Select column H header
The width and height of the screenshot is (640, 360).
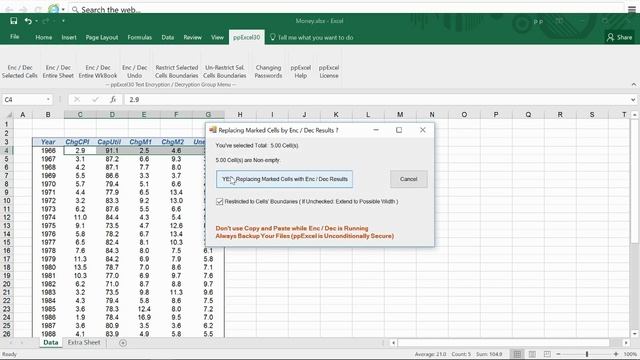click(x=240, y=115)
